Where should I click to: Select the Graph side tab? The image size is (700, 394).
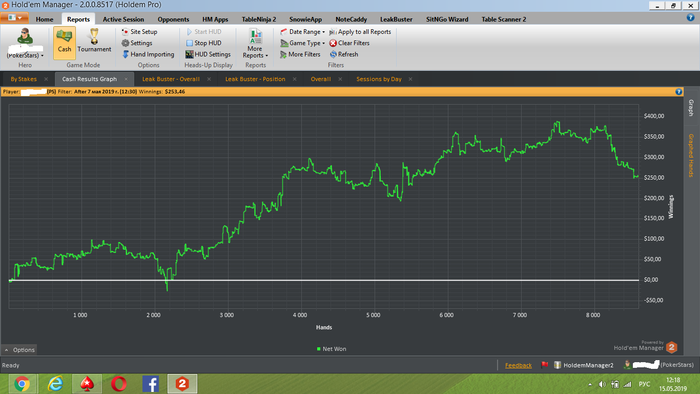pyautogui.click(x=691, y=108)
